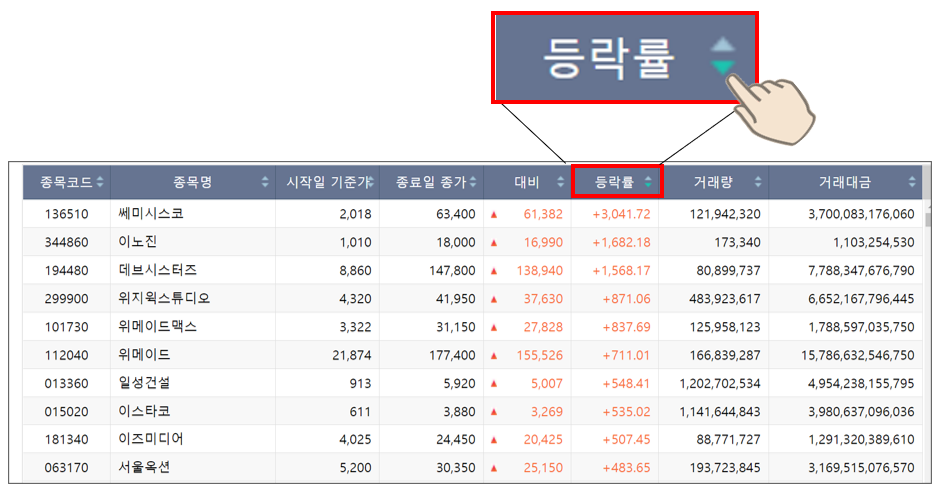
Task: Sort by 거래대금 column arrows
Action: pyautogui.click(x=912, y=182)
